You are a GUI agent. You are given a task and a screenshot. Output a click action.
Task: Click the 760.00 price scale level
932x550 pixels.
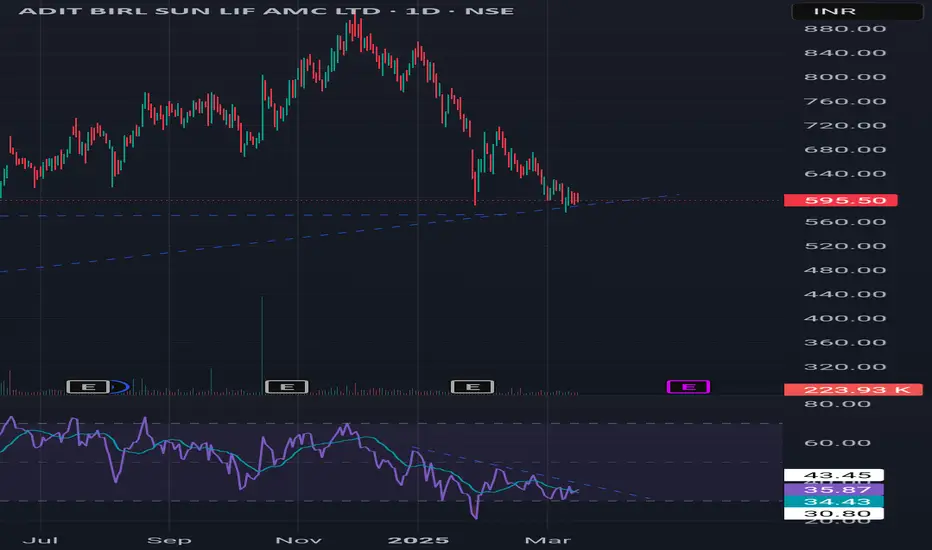click(845, 102)
